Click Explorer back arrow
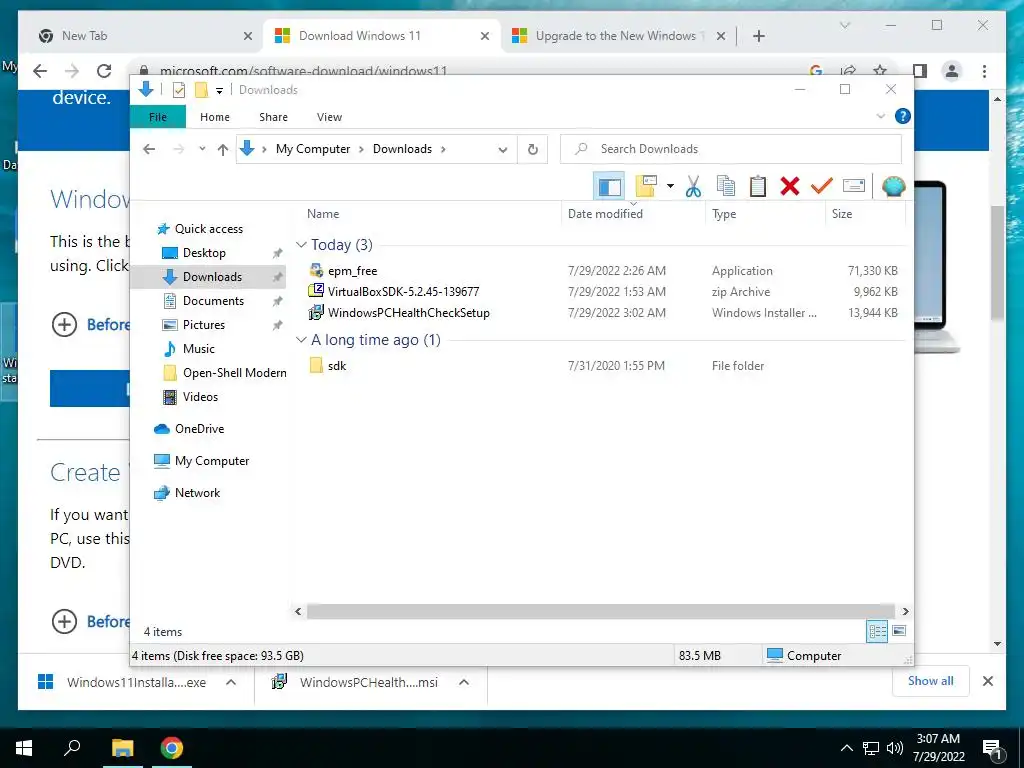 [x=149, y=150]
